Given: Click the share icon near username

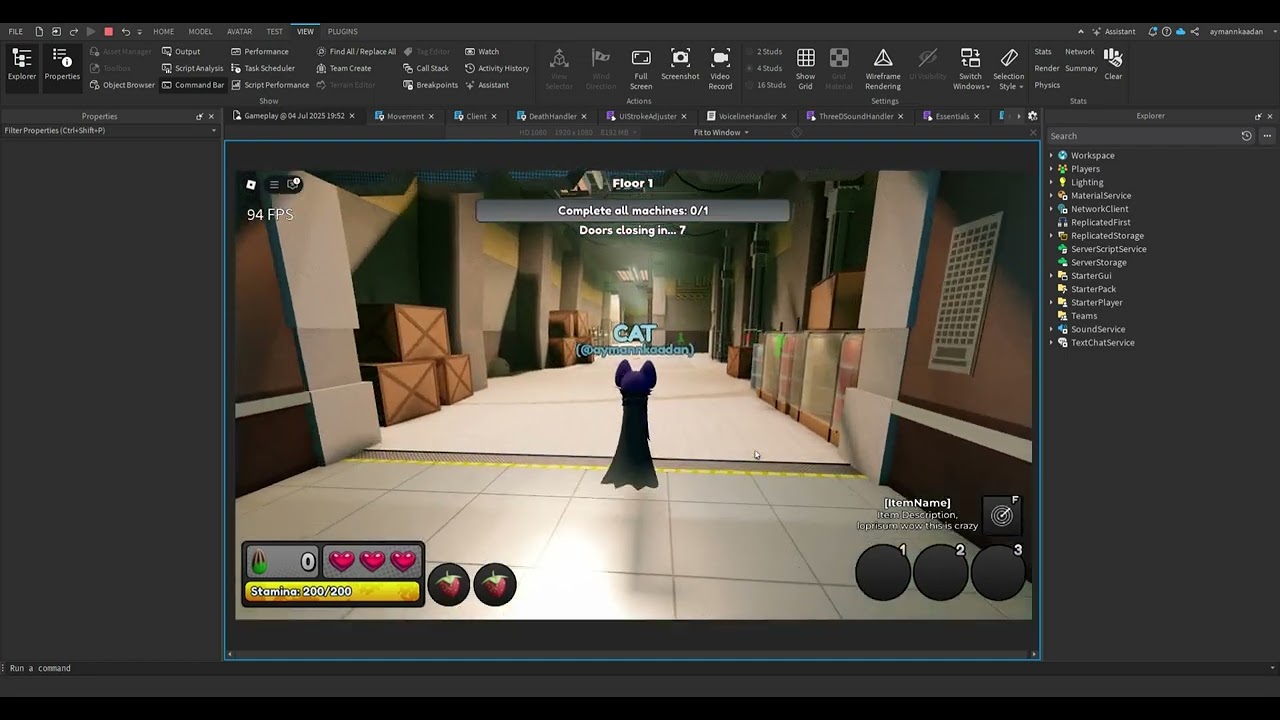Looking at the screenshot, I should (x=1195, y=31).
